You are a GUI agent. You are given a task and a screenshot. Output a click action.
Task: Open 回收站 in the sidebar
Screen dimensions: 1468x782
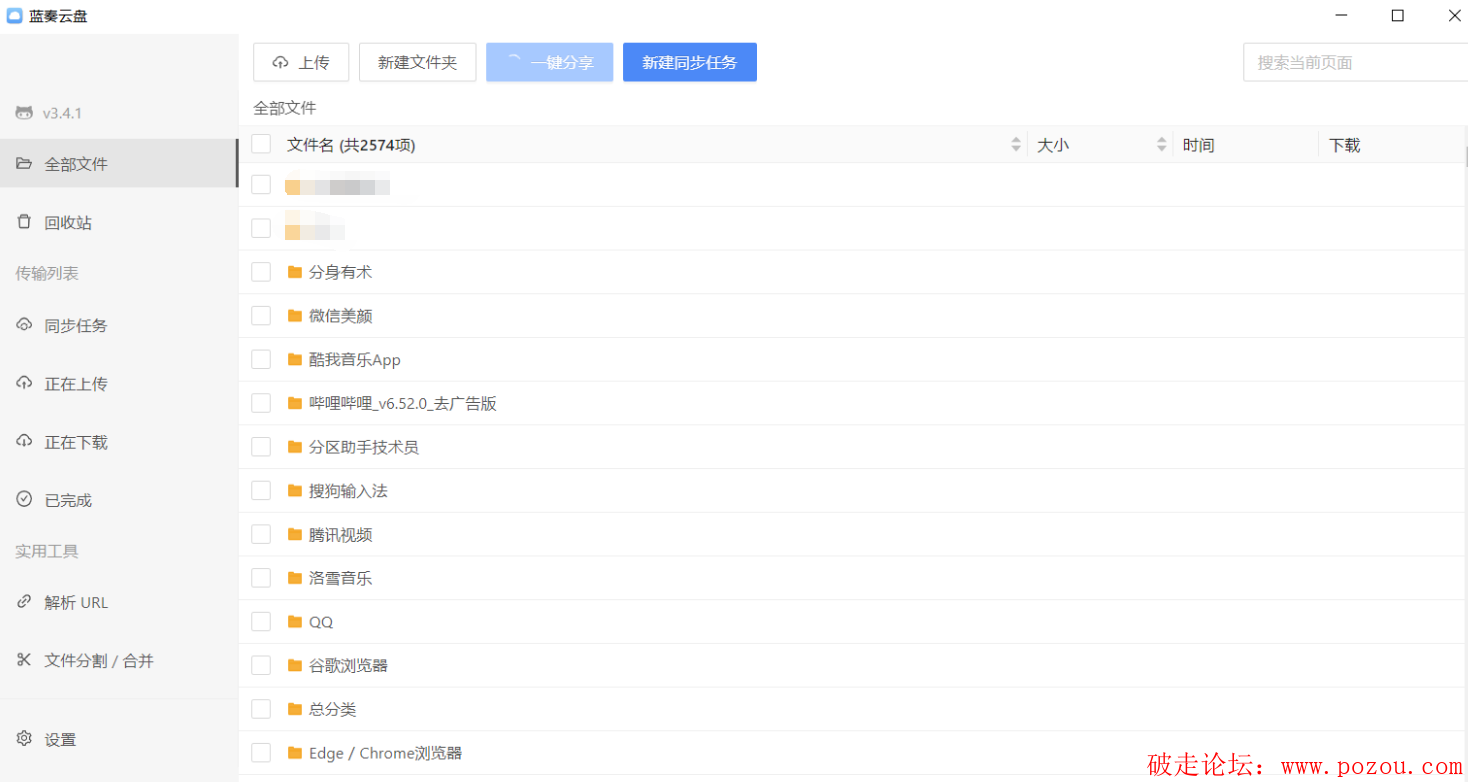(119, 222)
